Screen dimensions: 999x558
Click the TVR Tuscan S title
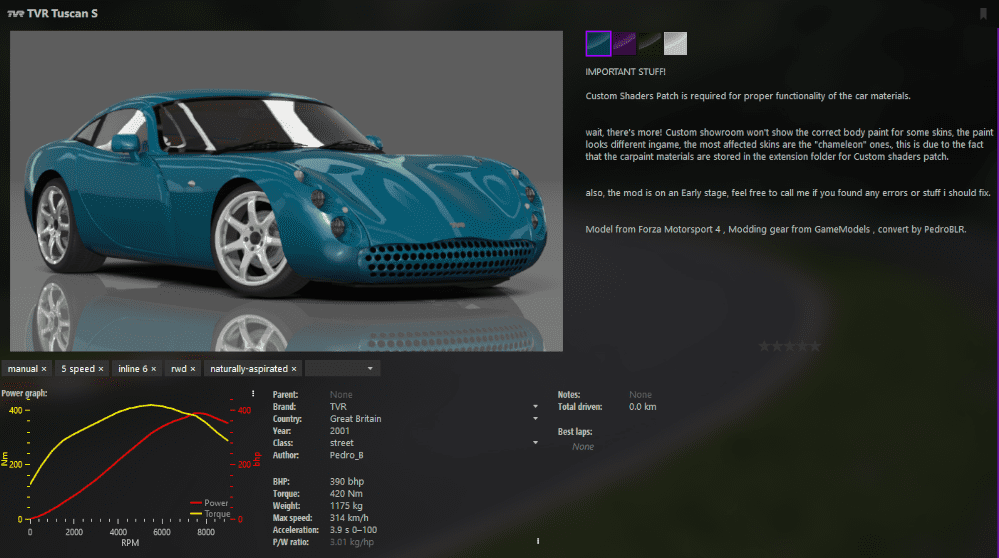pos(62,13)
